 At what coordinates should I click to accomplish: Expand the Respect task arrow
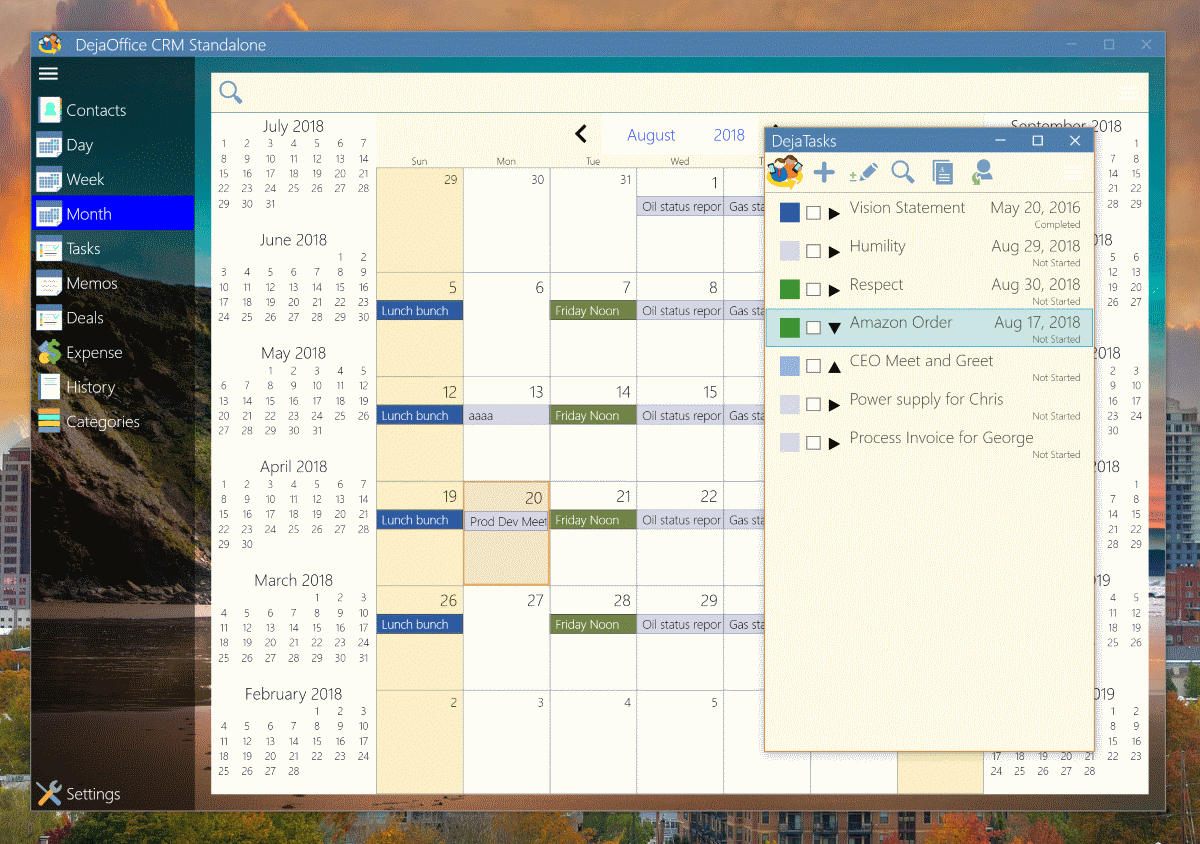pos(835,291)
